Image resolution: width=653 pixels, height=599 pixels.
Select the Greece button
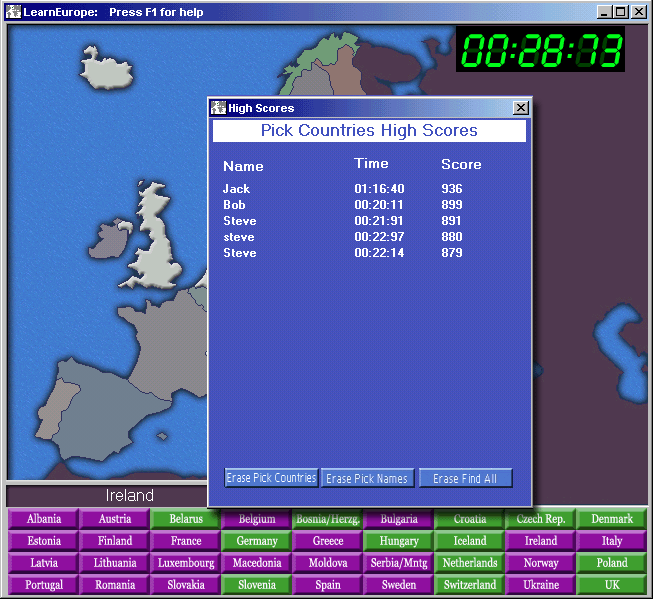click(x=328, y=541)
